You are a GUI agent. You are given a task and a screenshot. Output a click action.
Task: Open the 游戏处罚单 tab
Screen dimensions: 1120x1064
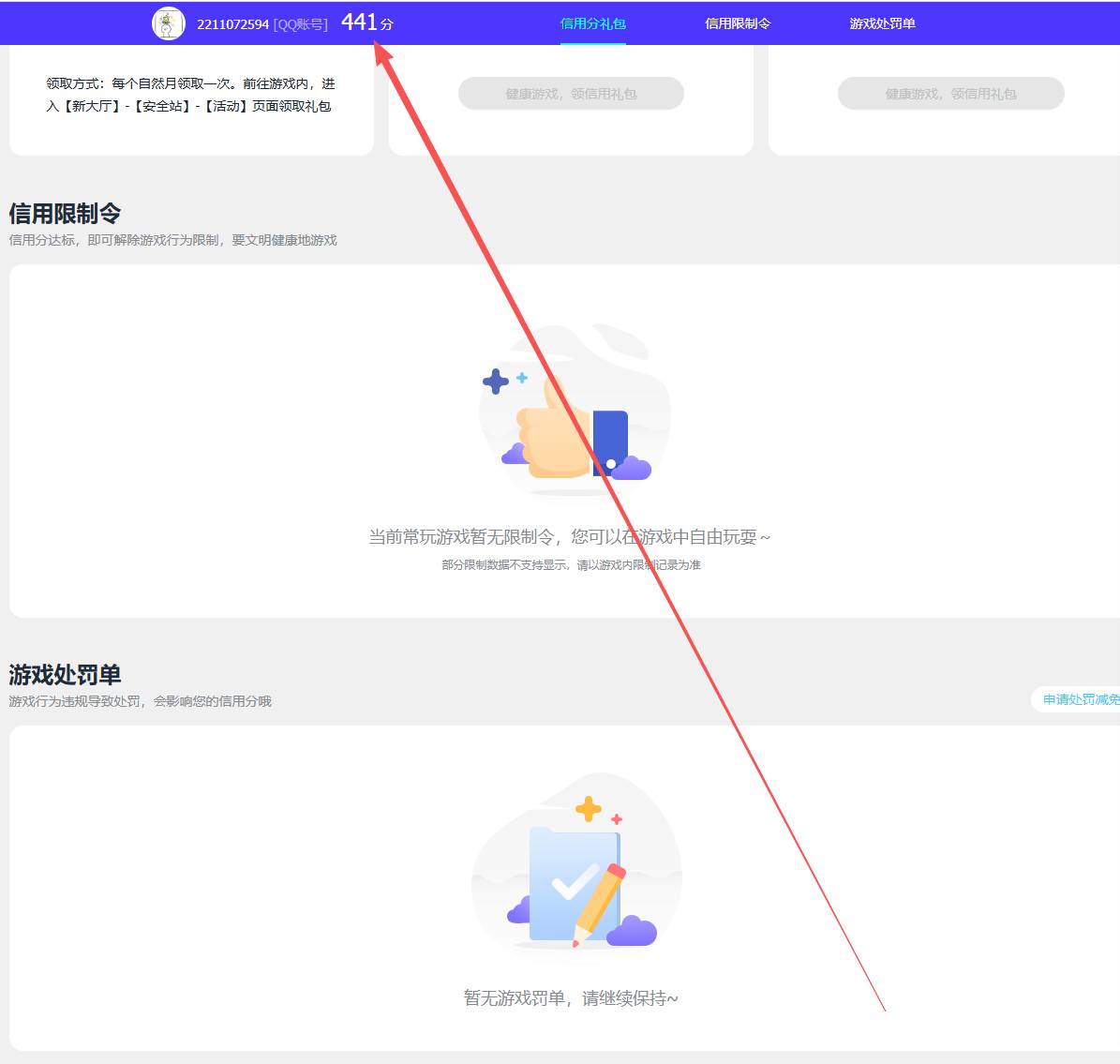(879, 23)
